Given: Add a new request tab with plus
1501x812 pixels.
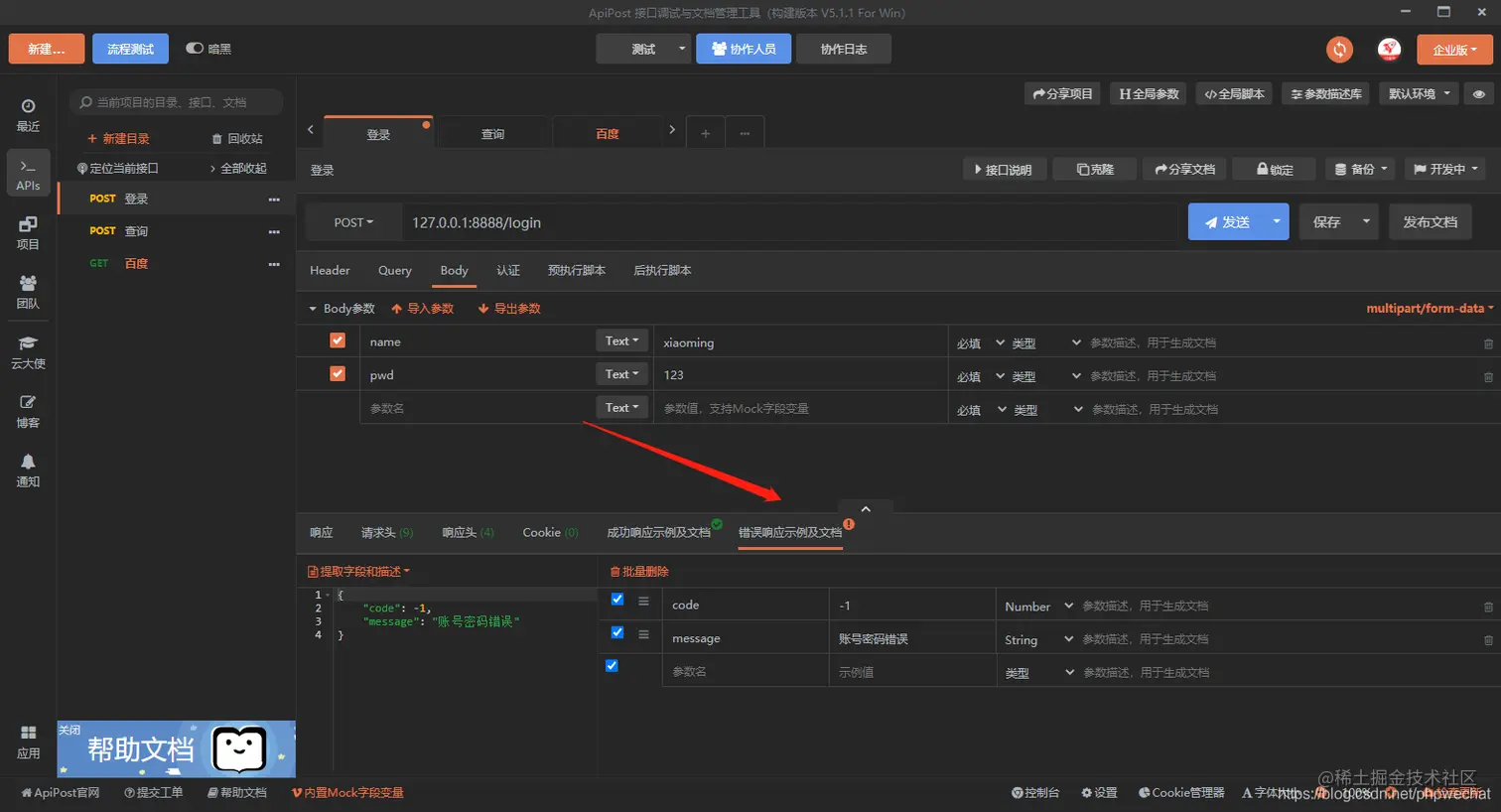Looking at the screenshot, I should click(x=706, y=133).
